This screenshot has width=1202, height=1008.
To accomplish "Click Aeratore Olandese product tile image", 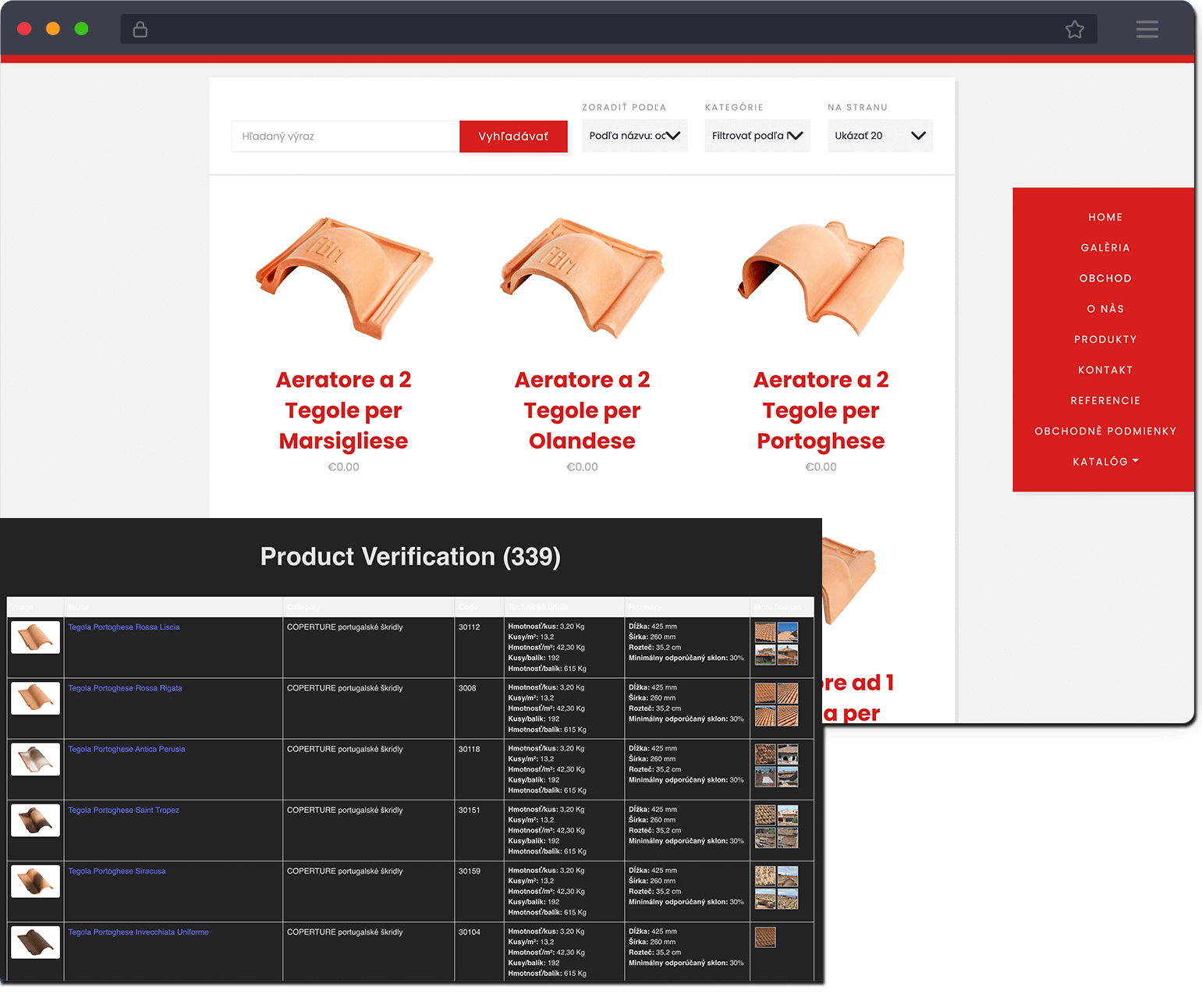I will pyautogui.click(x=582, y=279).
